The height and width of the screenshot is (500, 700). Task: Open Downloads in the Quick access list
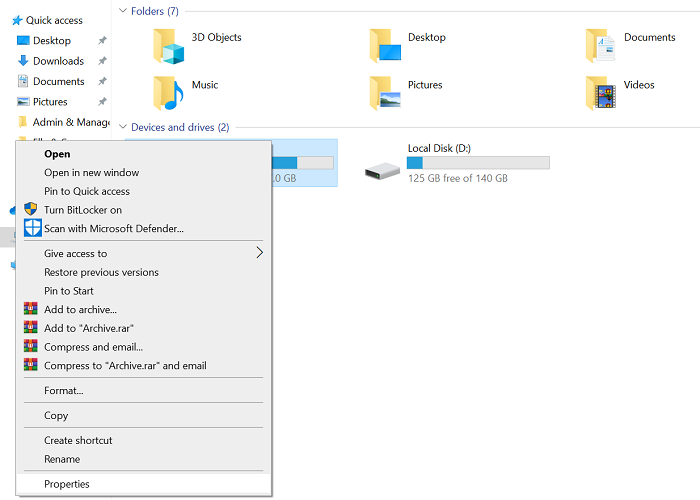pyautogui.click(x=58, y=61)
